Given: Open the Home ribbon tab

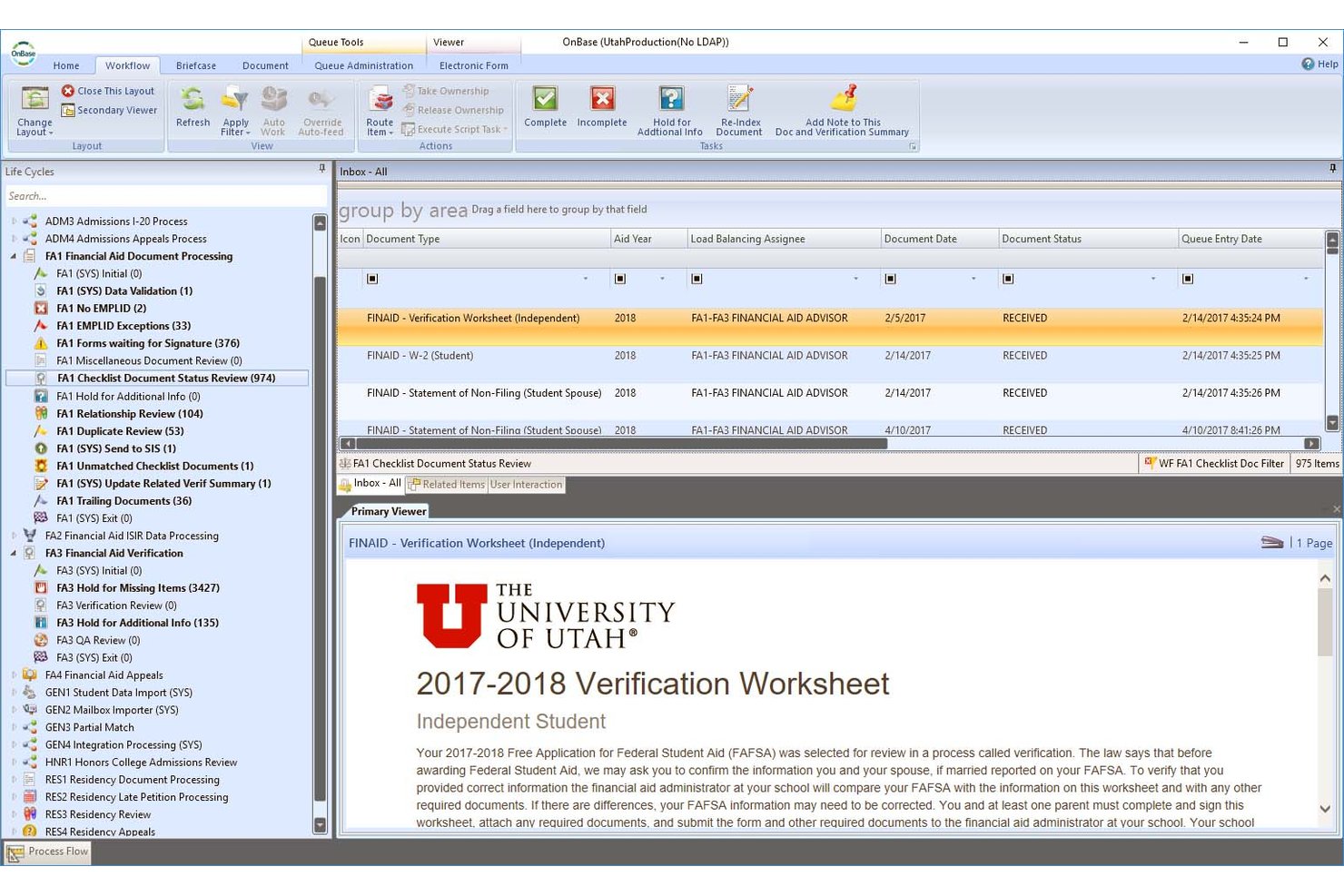Looking at the screenshot, I should 66,65.
